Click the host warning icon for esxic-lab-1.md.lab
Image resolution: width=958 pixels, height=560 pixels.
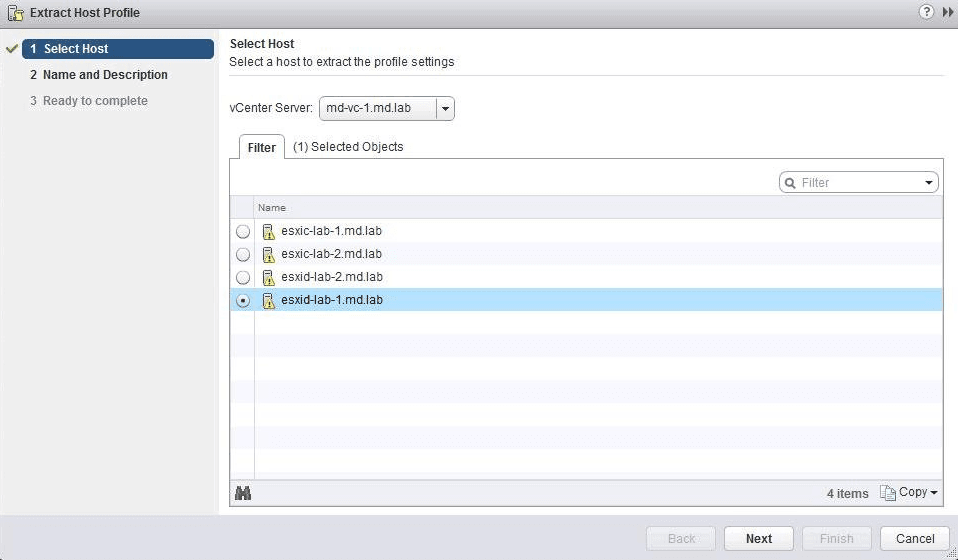click(x=268, y=231)
